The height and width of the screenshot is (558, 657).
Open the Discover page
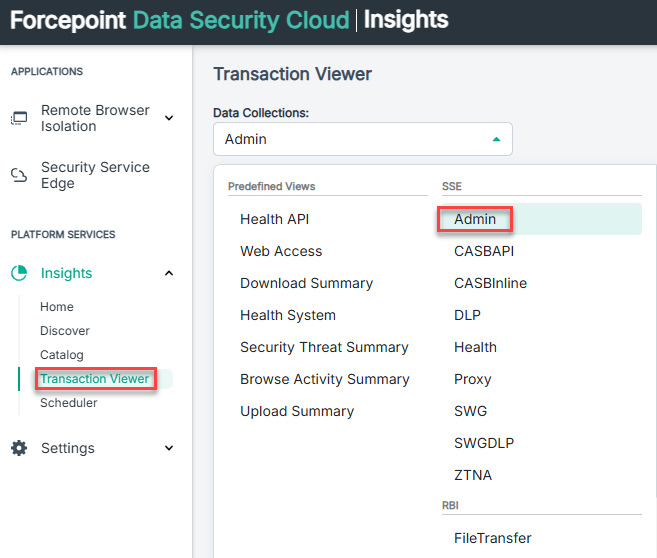65,331
